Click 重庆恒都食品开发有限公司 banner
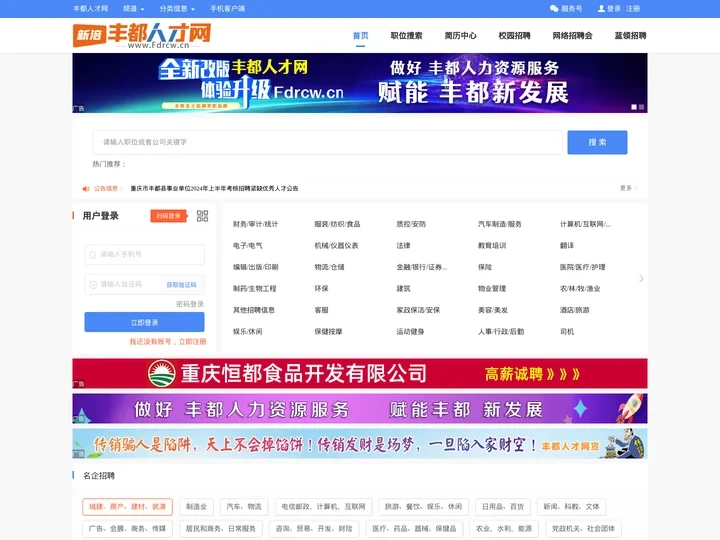The image size is (720, 540). coord(360,373)
